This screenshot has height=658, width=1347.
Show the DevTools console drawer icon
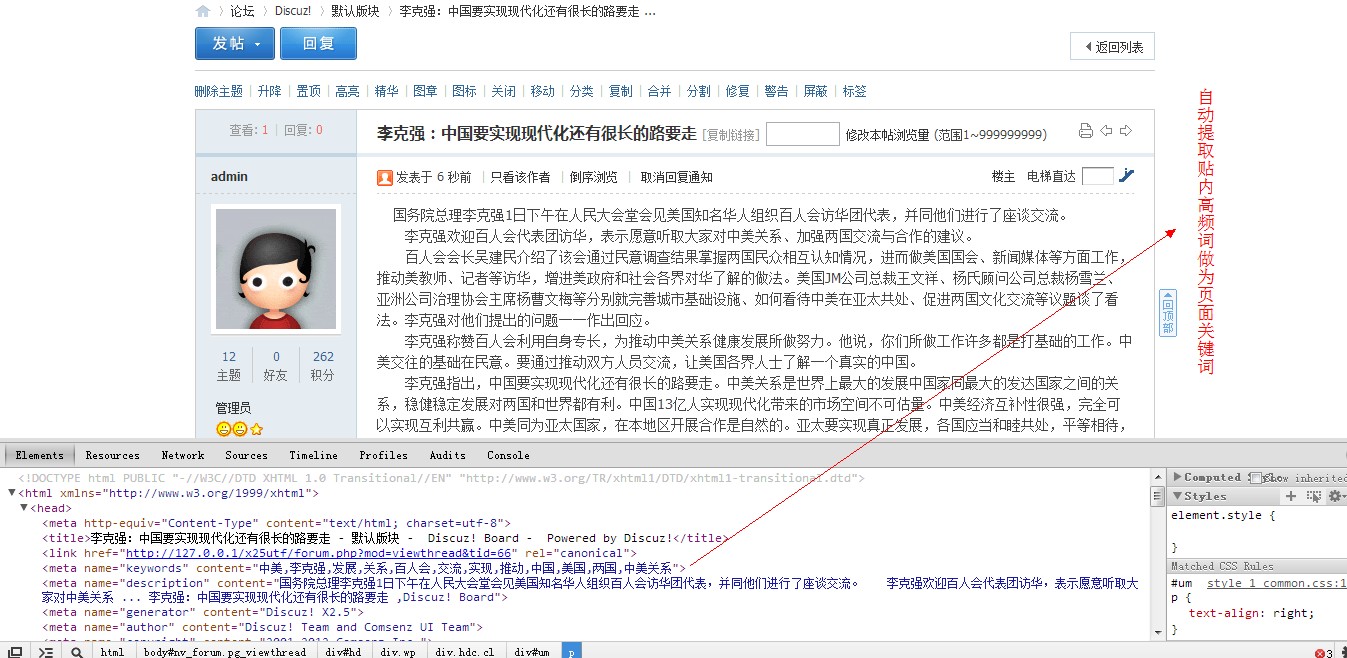pos(45,652)
